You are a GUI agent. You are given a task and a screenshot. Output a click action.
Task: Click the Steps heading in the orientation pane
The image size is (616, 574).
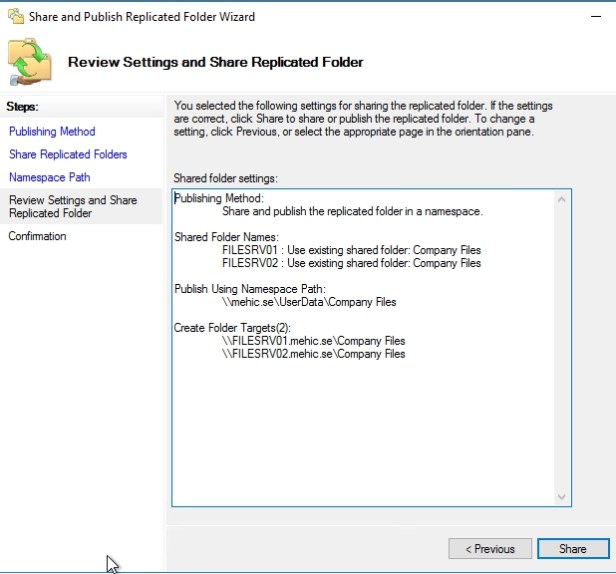coord(29,105)
